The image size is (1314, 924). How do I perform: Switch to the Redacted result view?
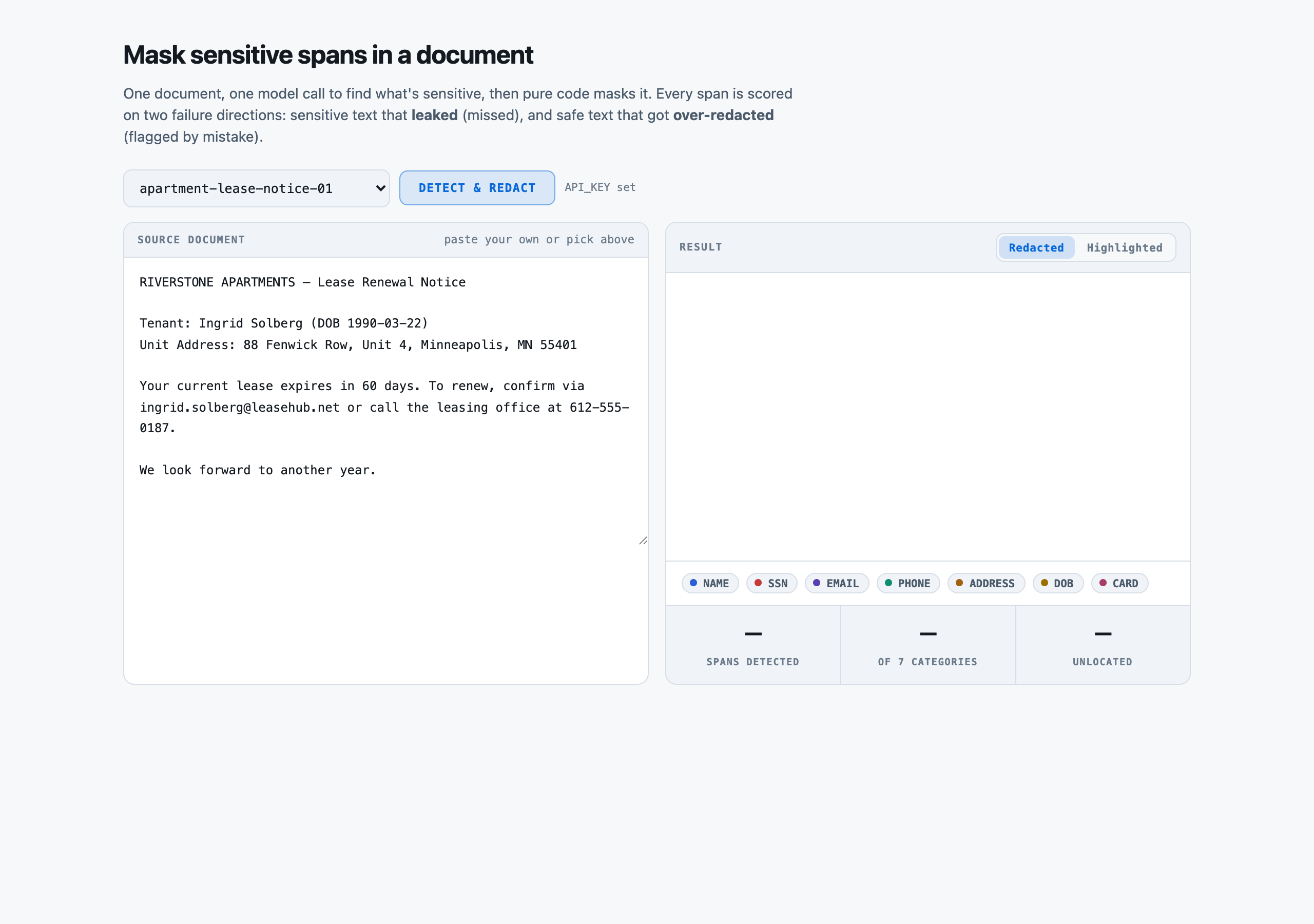[x=1036, y=248]
